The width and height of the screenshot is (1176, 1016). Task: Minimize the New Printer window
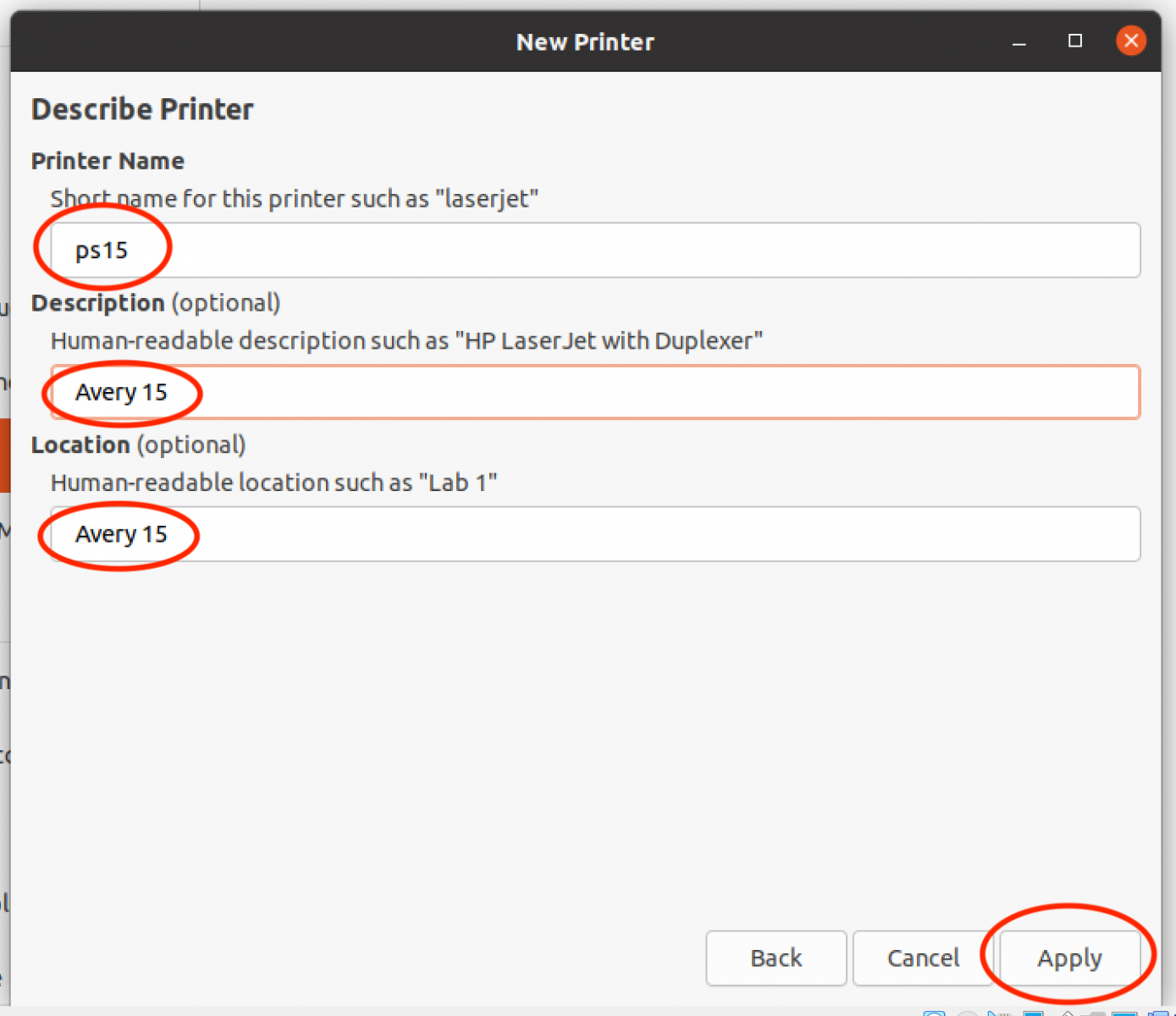click(1019, 41)
